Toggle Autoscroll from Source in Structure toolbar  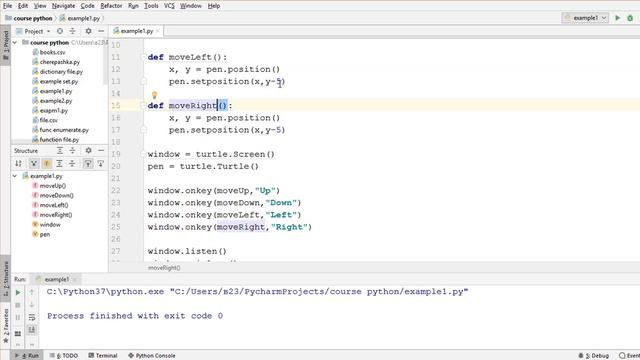tap(100, 164)
